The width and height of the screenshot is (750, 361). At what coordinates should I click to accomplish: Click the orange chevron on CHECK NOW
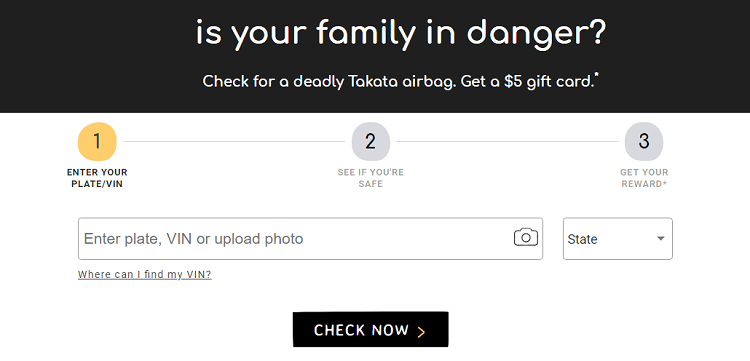pos(421,331)
